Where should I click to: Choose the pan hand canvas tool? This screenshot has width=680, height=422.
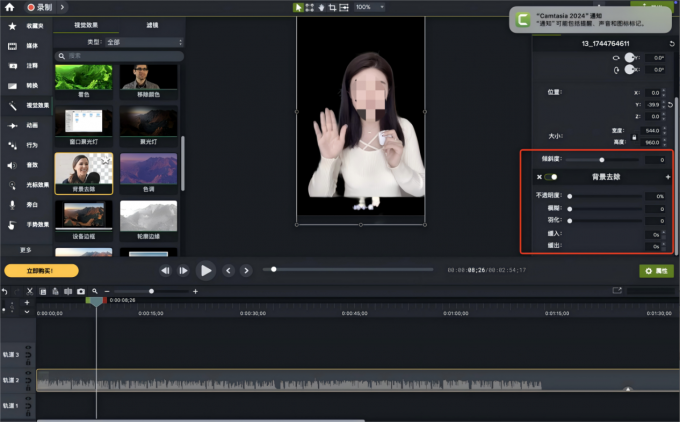[321, 7]
